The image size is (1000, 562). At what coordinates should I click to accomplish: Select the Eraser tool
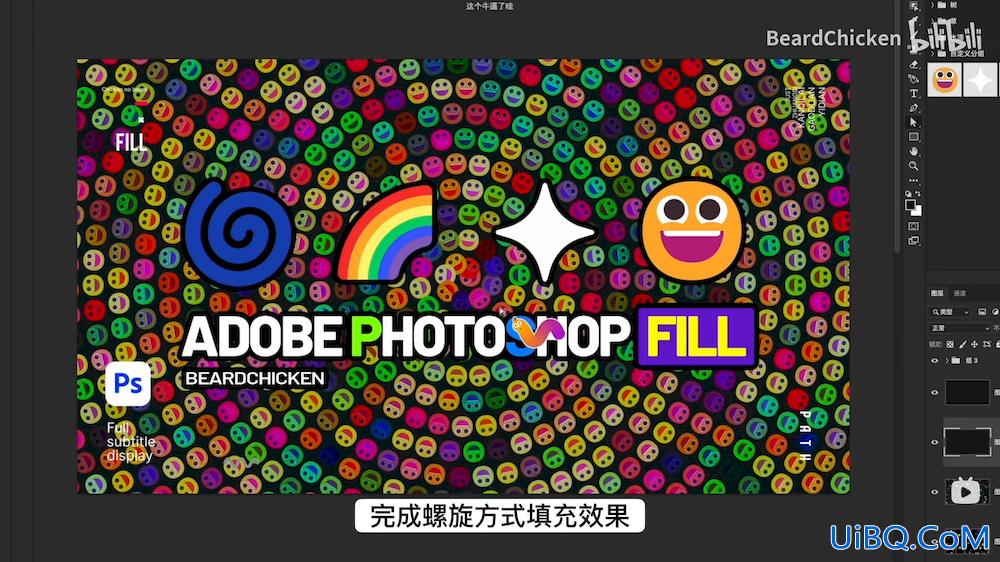(x=914, y=64)
